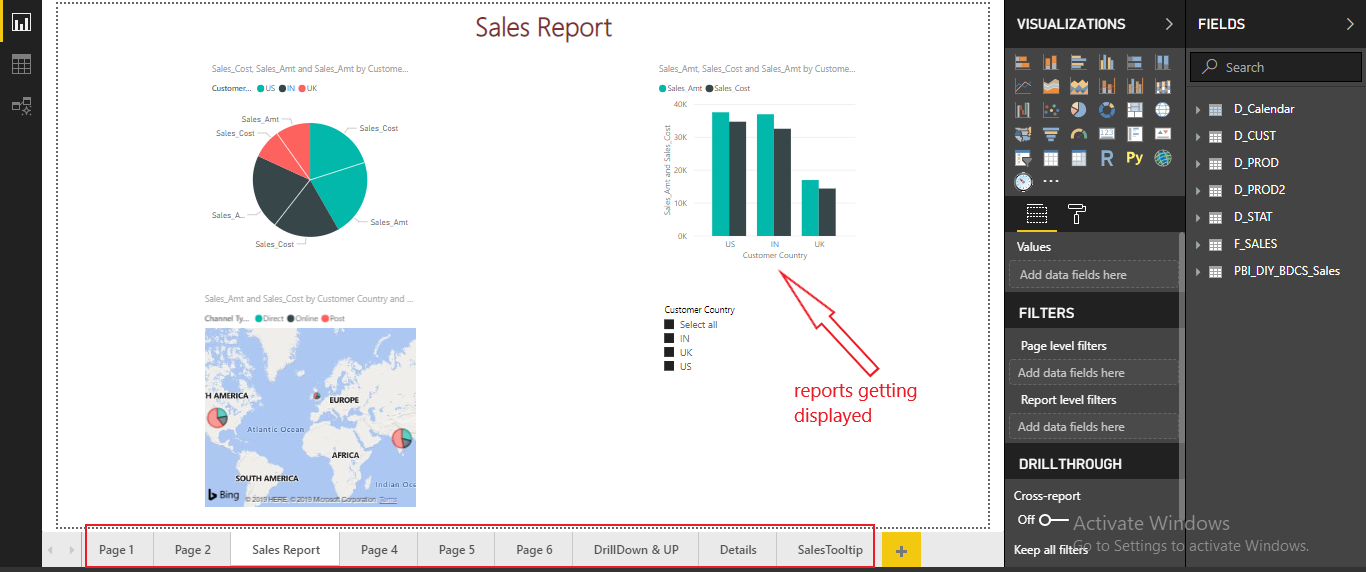
Task: Open the SalesTooltip tab
Action: coord(830,549)
